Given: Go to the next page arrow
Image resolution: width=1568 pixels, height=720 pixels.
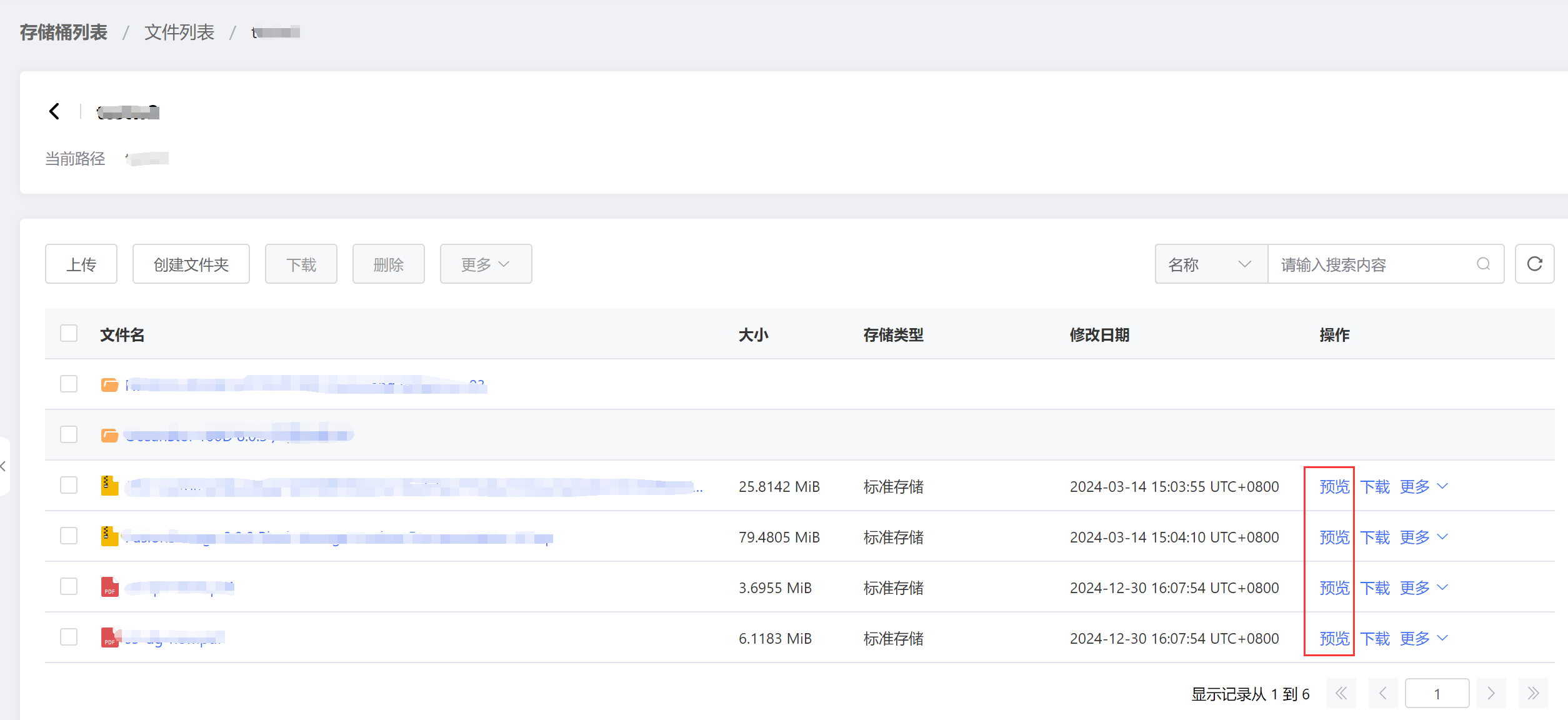Looking at the screenshot, I should pyautogui.click(x=1491, y=693).
